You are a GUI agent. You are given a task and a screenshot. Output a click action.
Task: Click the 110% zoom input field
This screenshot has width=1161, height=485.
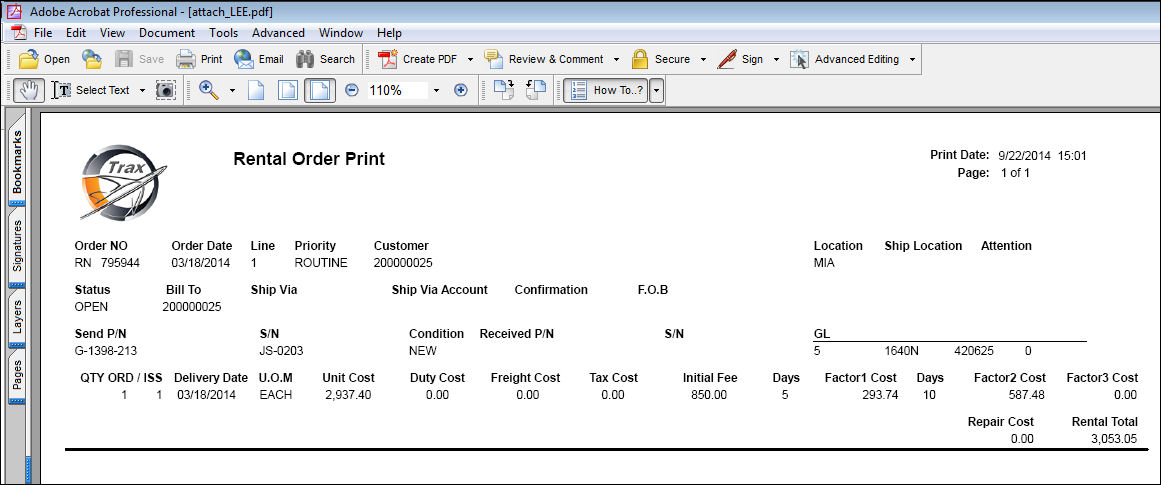[x=397, y=90]
